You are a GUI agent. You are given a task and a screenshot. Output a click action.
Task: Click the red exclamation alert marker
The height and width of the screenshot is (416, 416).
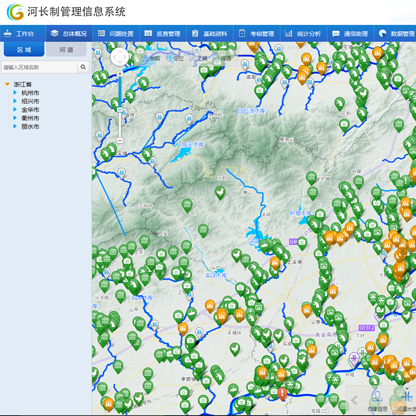click(282, 394)
